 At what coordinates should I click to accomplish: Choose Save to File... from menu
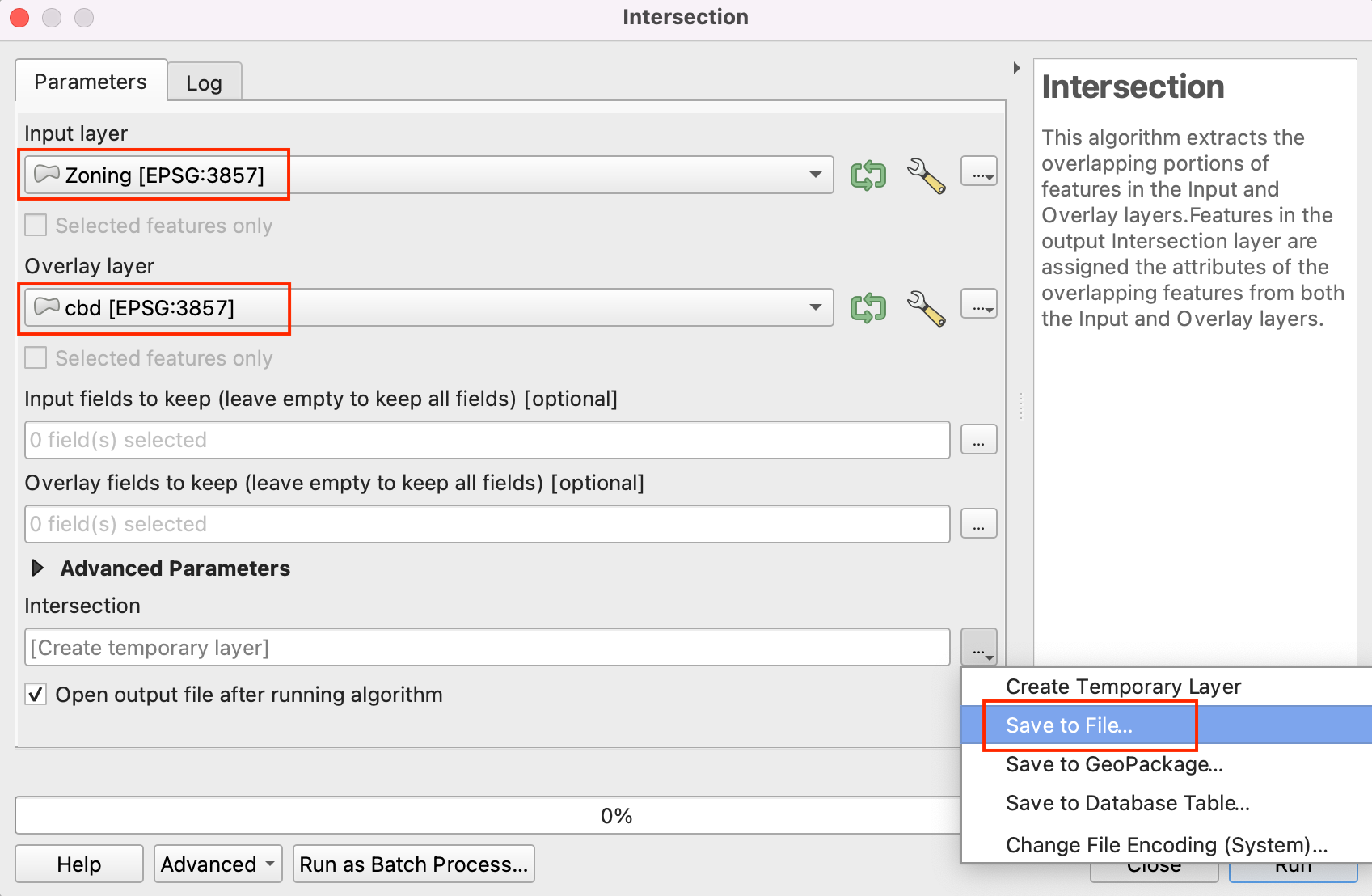pos(1069,725)
